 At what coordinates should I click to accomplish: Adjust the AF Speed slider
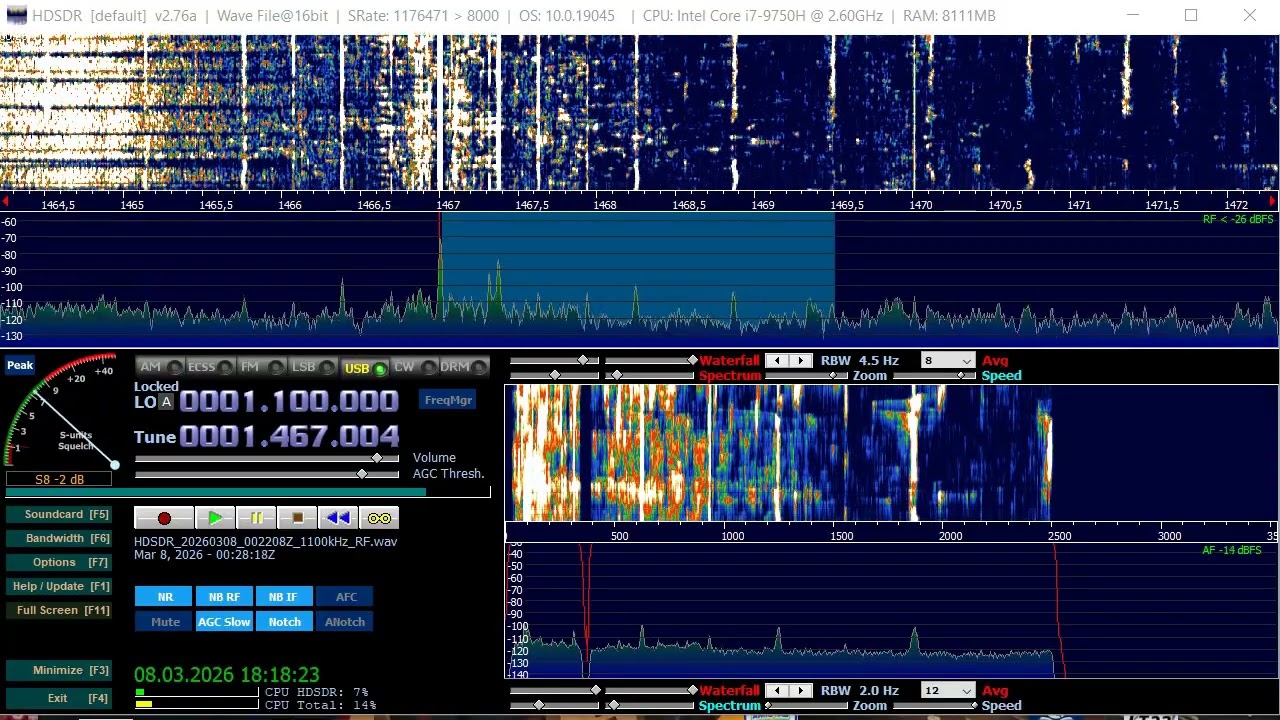tap(935, 705)
